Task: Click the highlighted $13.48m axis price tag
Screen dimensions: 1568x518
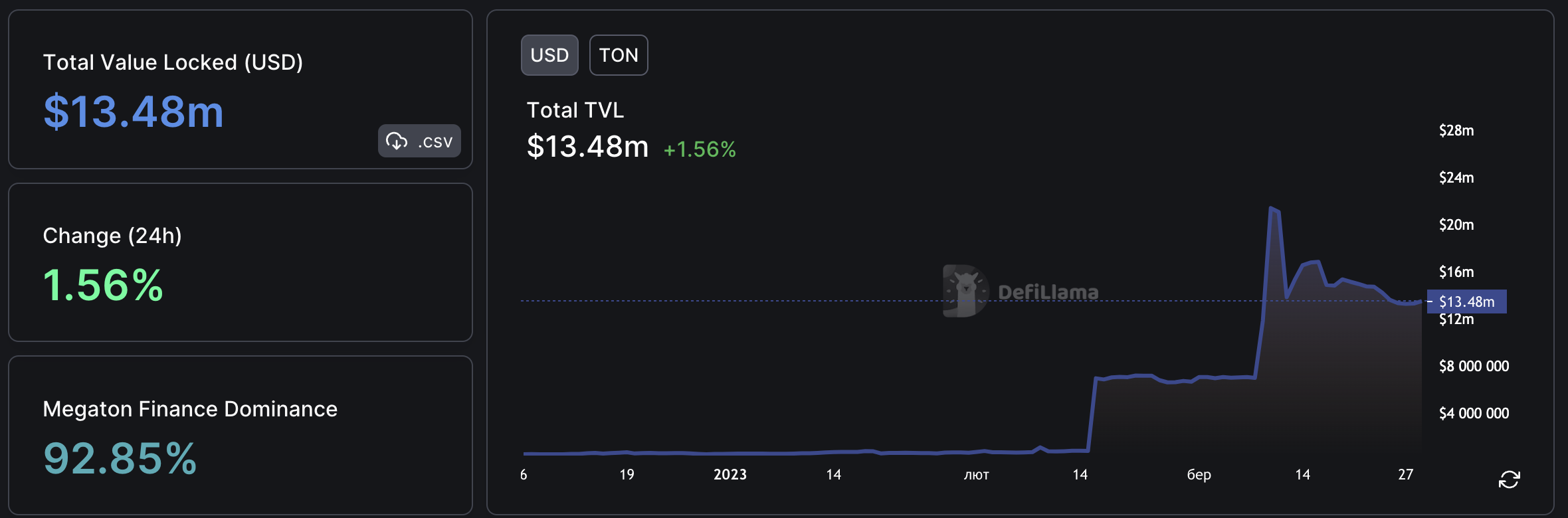Action: tap(1466, 302)
